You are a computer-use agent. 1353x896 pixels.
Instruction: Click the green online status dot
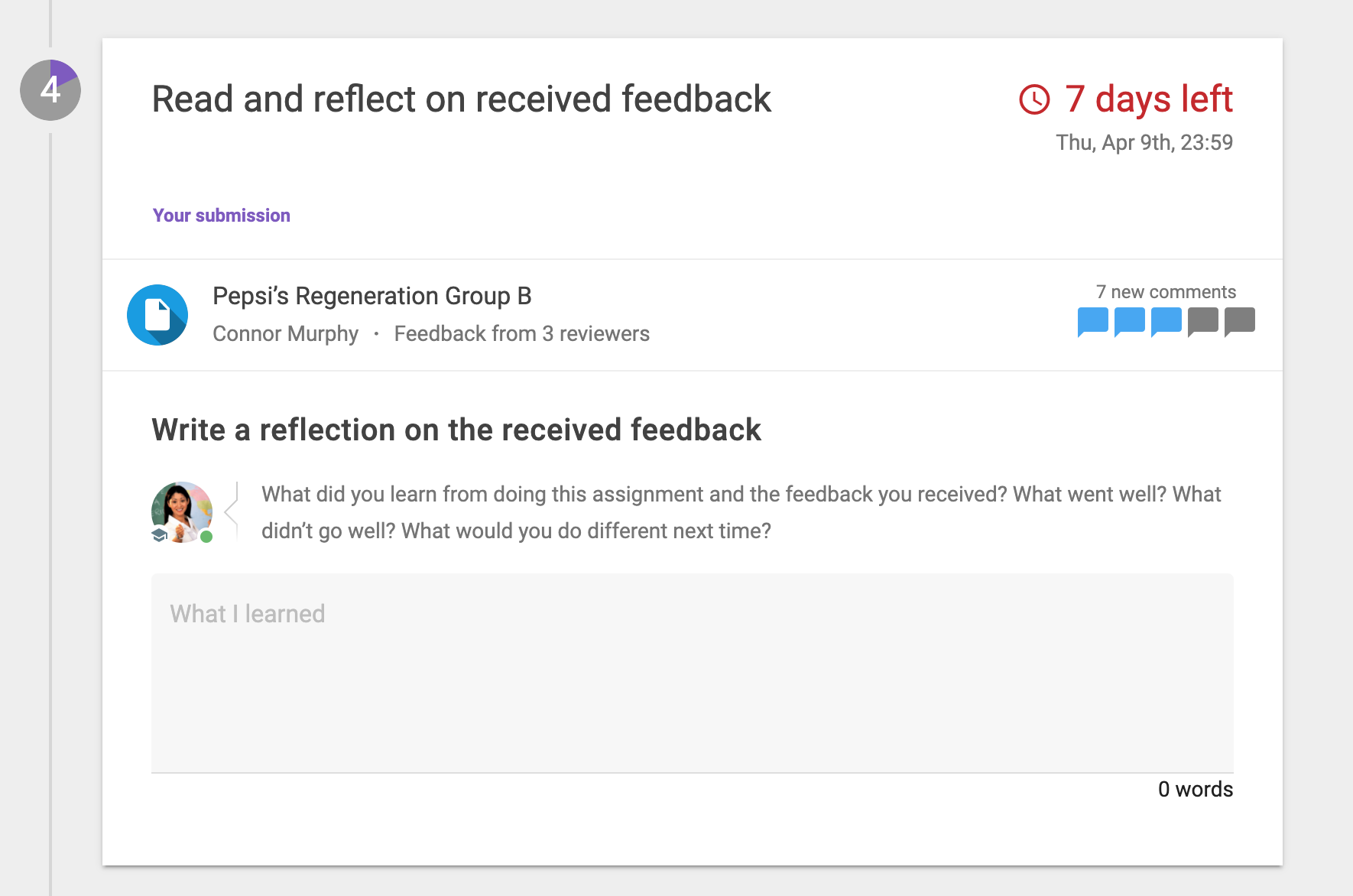click(206, 537)
